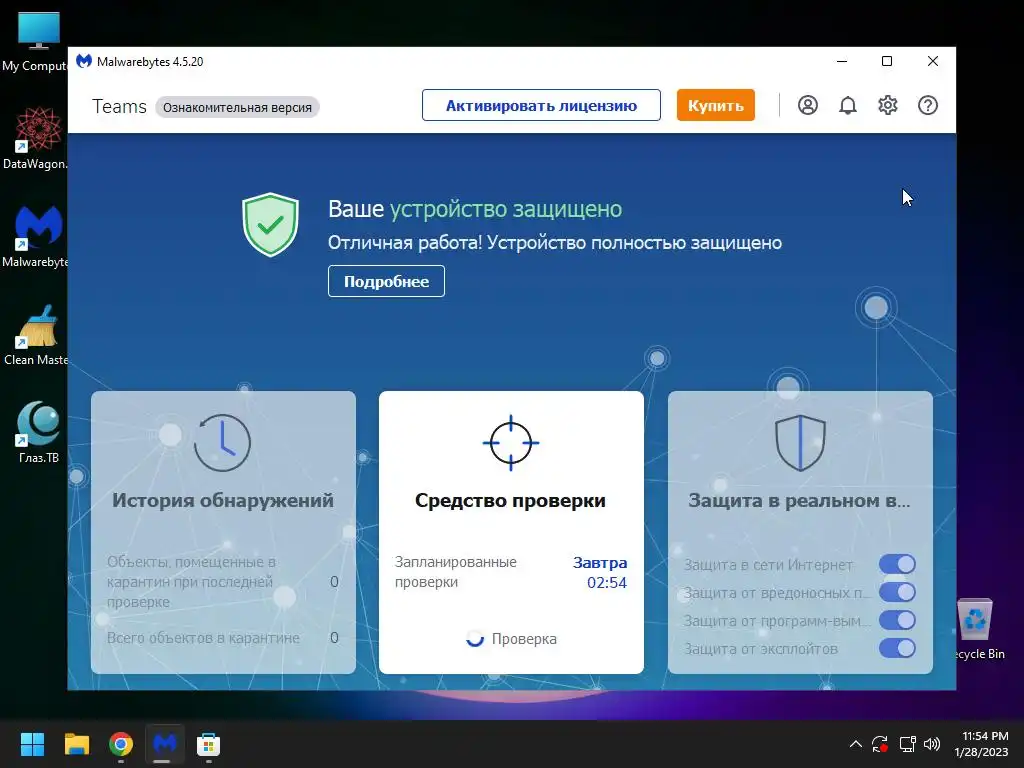
Task: Toggle Защита в сети Интернет switch
Action: pos(897,564)
